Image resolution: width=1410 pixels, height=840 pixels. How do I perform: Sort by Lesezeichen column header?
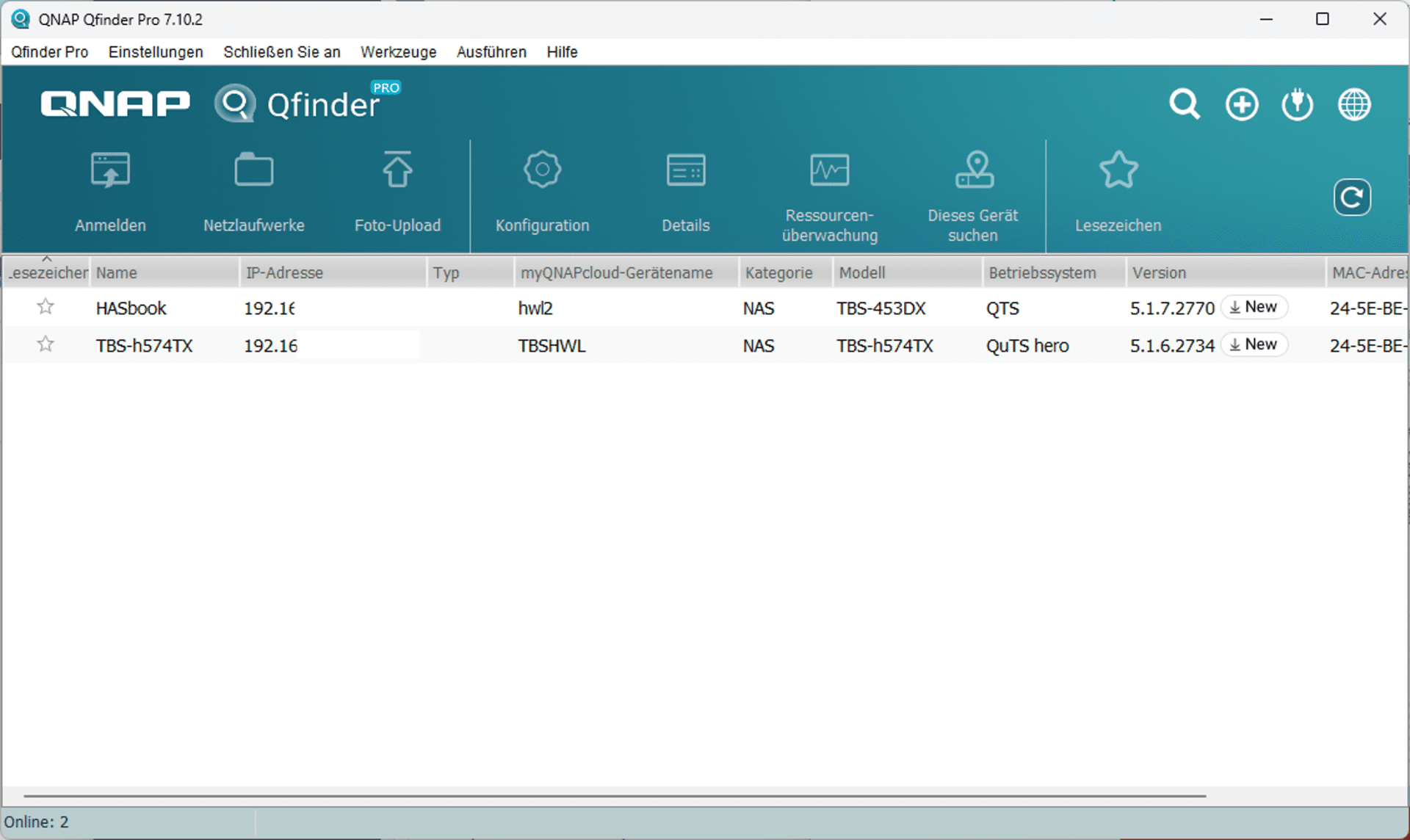(x=46, y=272)
